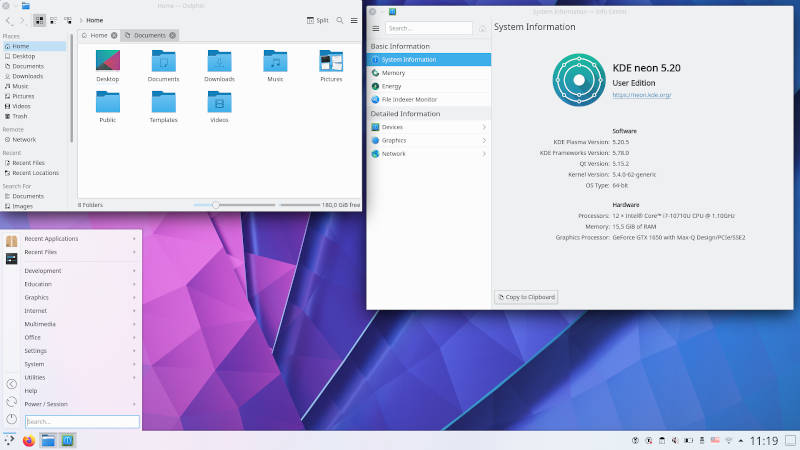Select Energy in Info Center sidebar
This screenshot has height=450, width=800.
pyautogui.click(x=429, y=86)
